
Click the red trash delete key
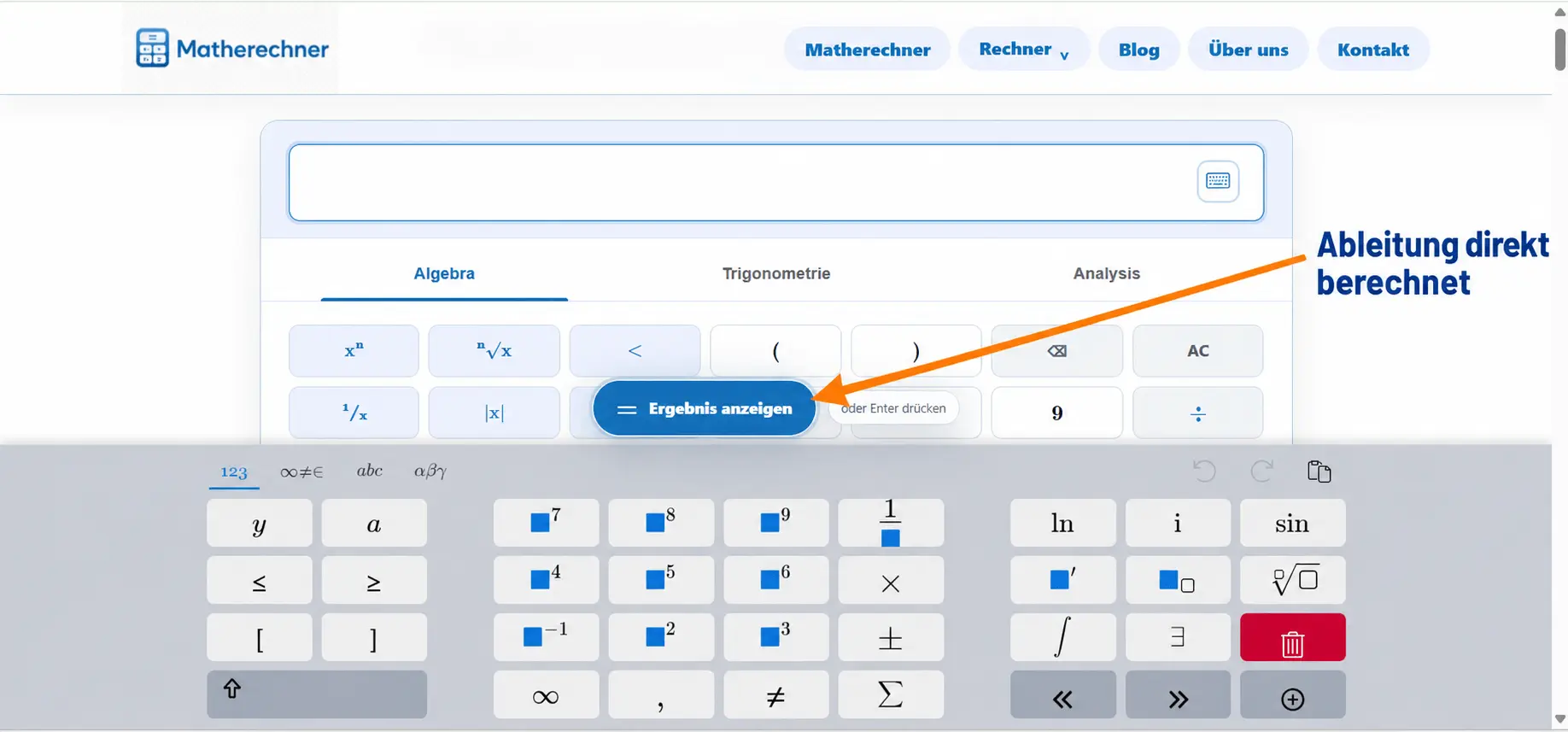pos(1292,637)
